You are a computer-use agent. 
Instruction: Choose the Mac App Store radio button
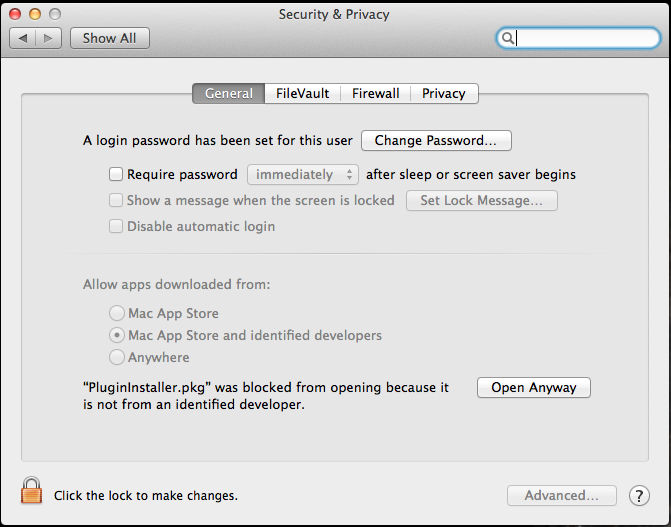116,313
